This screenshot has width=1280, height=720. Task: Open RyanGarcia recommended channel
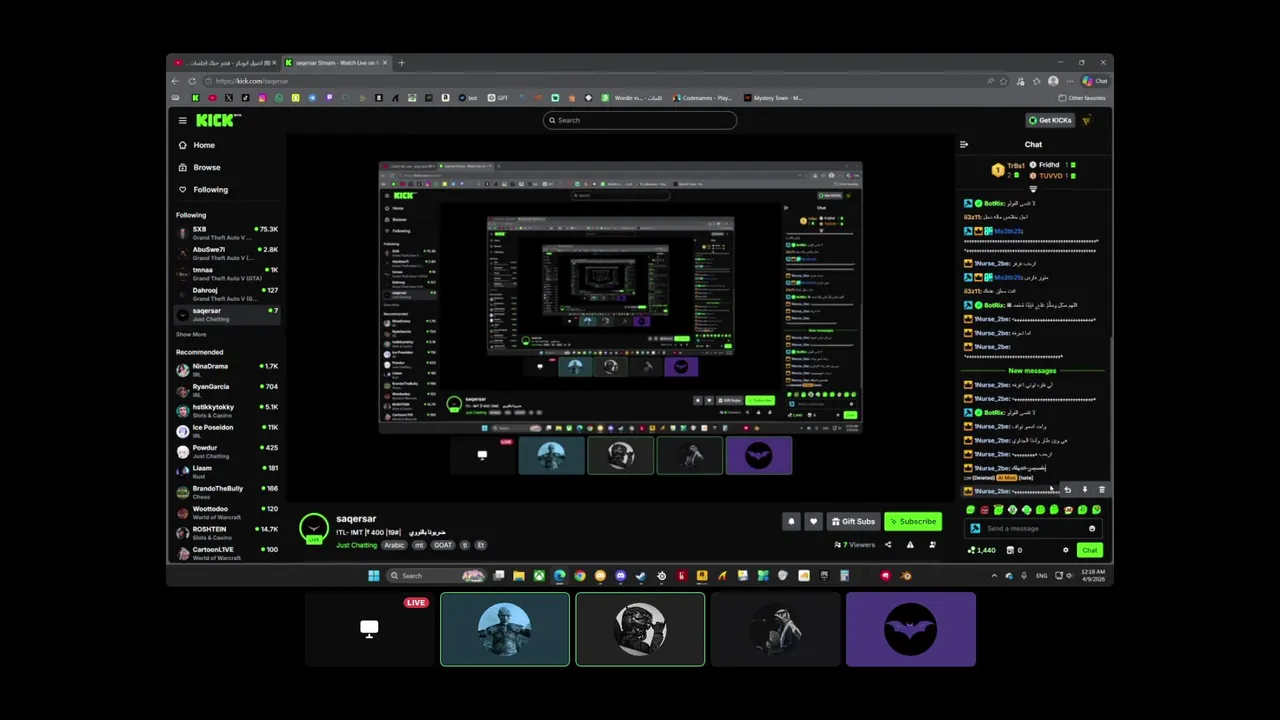[x=227, y=390]
